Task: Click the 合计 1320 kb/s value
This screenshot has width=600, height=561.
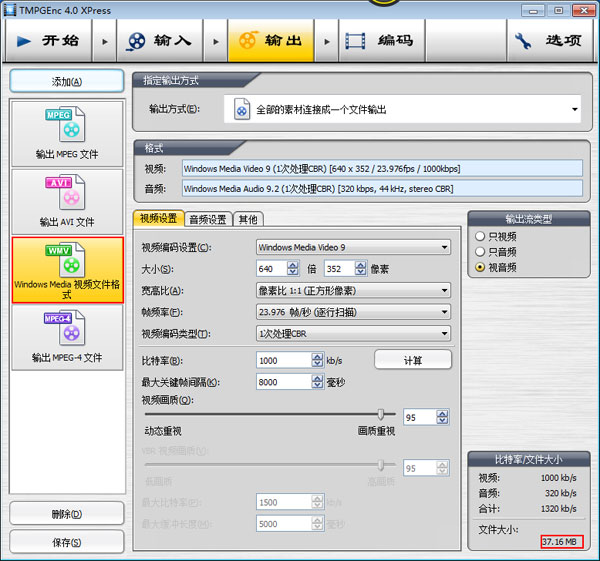Action: tap(558, 509)
